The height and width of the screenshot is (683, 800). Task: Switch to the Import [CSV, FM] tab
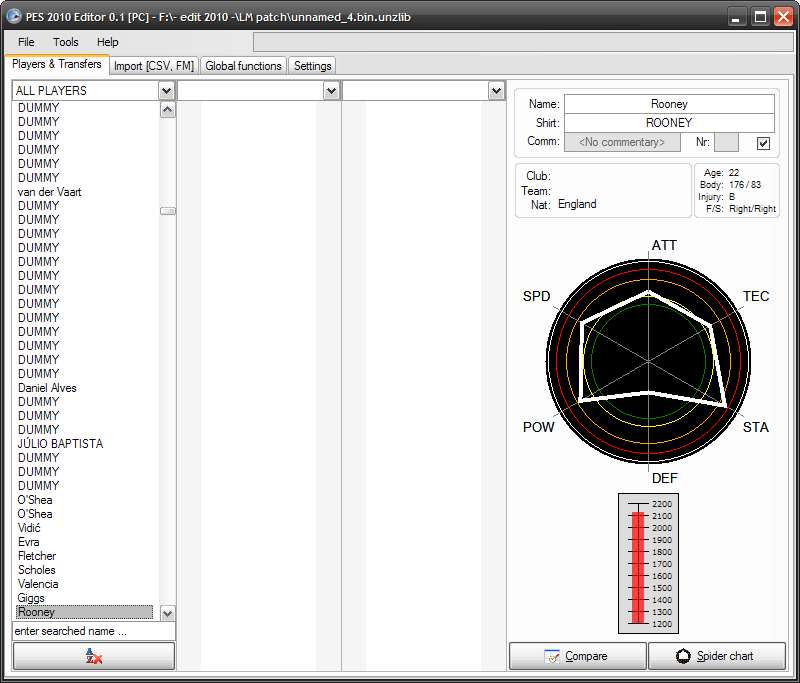click(x=154, y=66)
